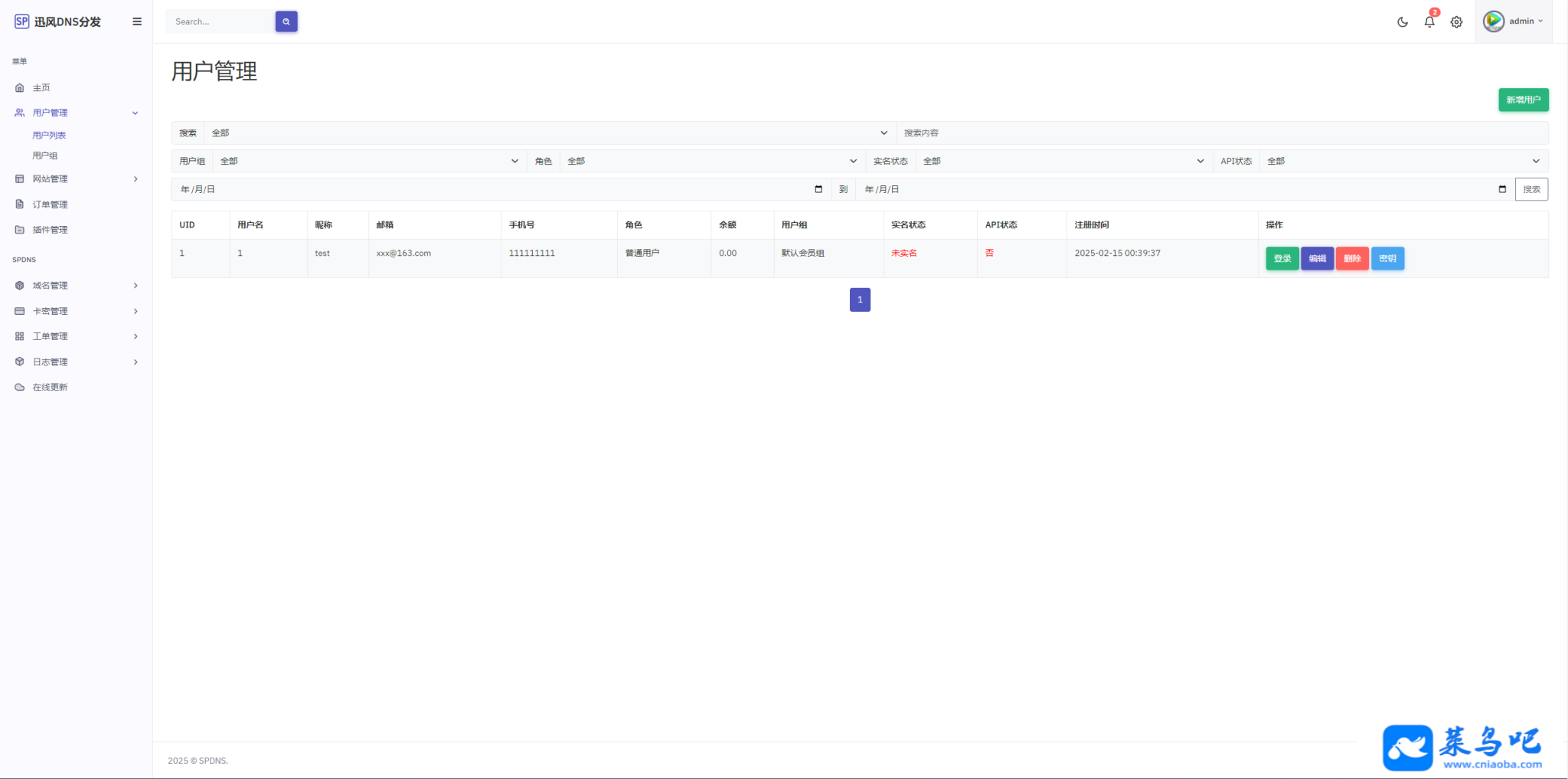The width and height of the screenshot is (1568, 779).
Task: Click the 插件管理 folder icon
Action: [20, 230]
